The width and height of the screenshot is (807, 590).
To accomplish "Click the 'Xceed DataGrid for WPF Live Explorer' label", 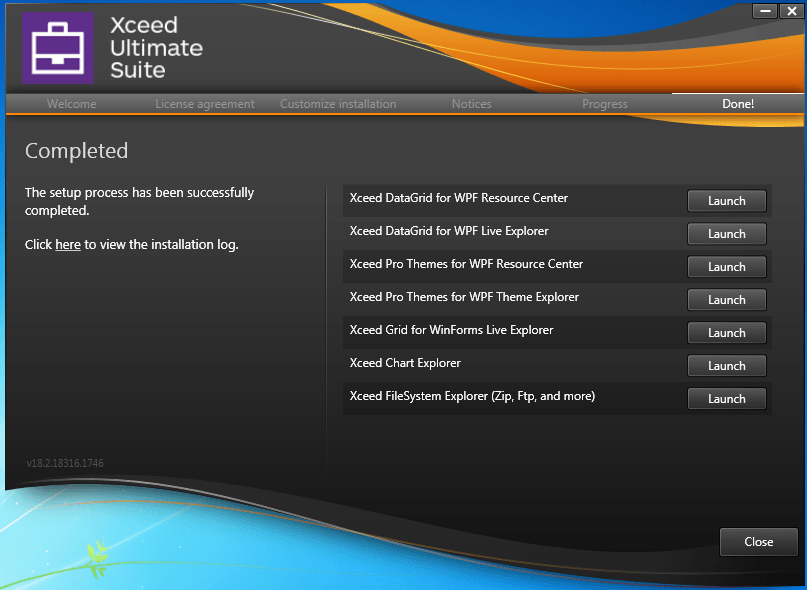I will click(x=449, y=231).
